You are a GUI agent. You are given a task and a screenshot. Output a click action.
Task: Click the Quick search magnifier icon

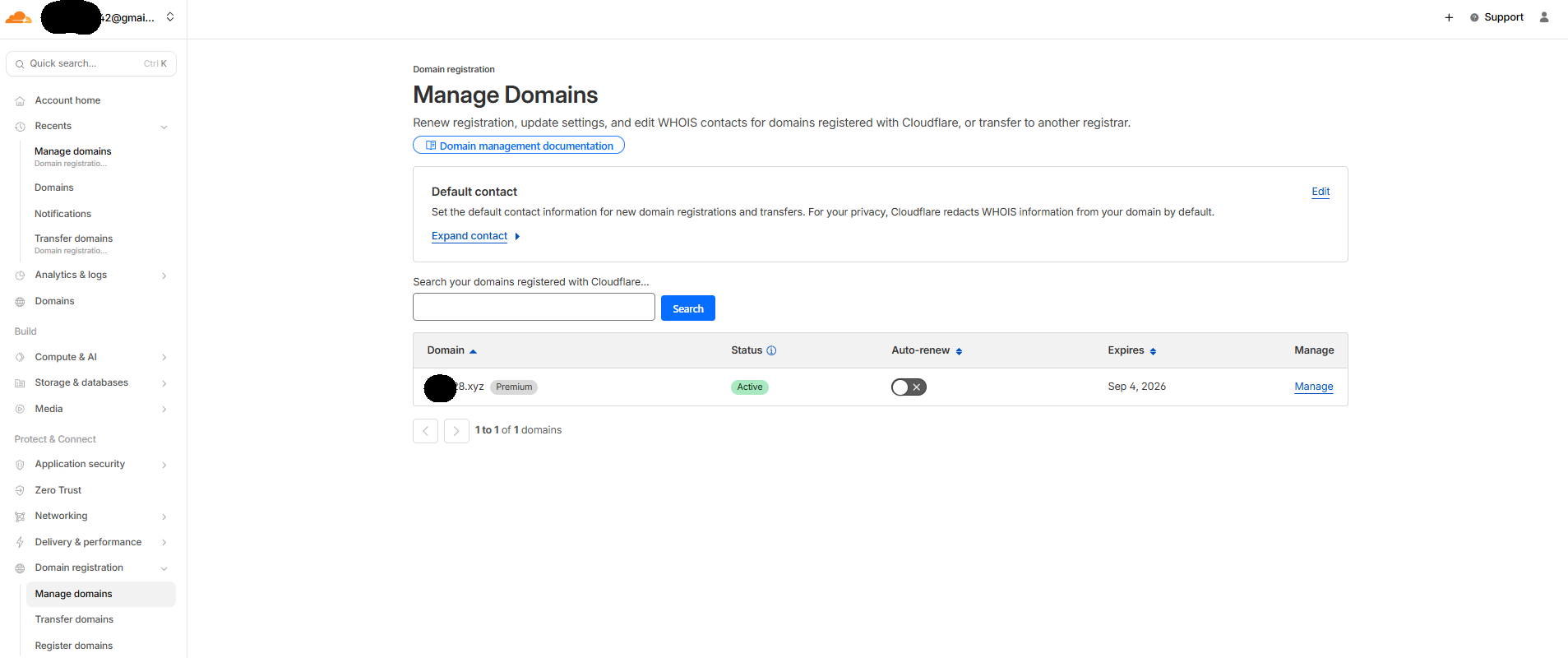pyautogui.click(x=20, y=64)
